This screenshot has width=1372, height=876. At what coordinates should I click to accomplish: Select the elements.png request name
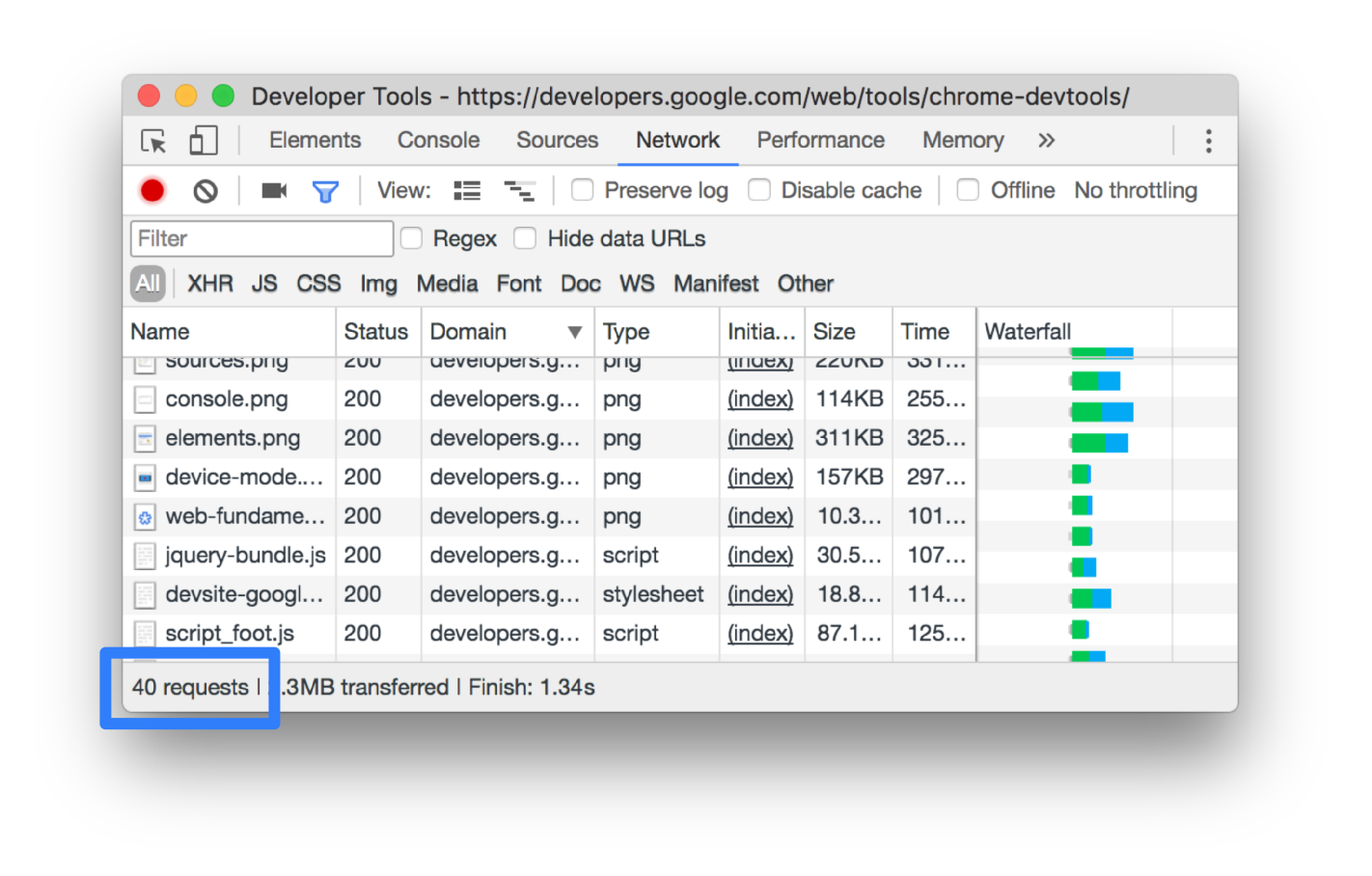coord(233,439)
